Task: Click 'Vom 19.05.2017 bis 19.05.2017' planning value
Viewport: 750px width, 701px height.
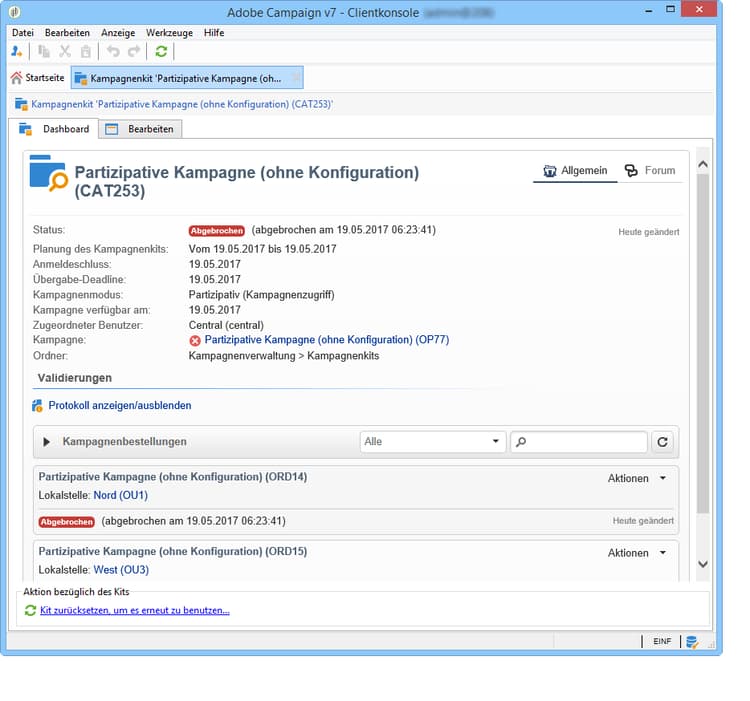Action: coord(262,249)
